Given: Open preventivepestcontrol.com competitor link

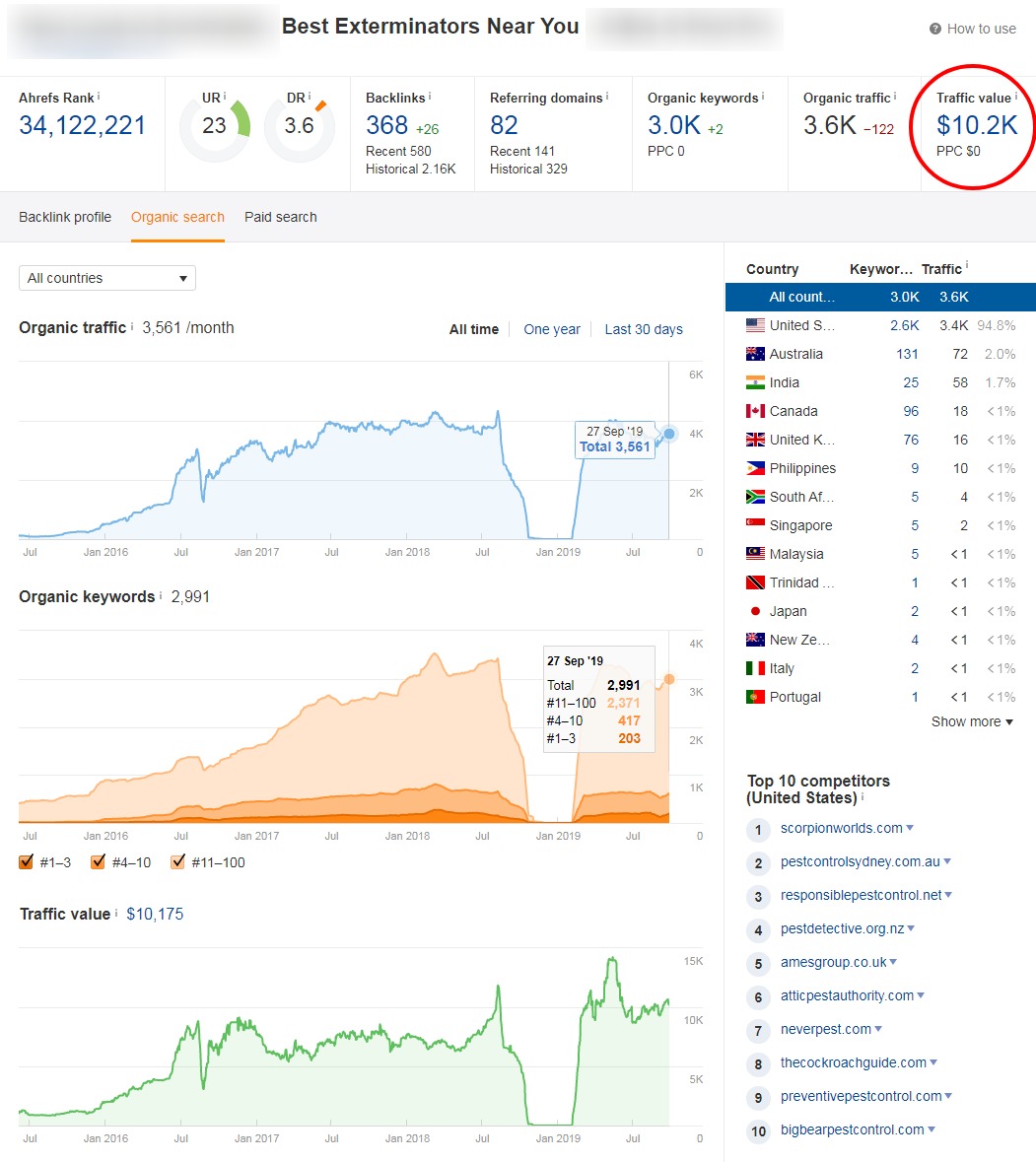Looking at the screenshot, I should [862, 1096].
